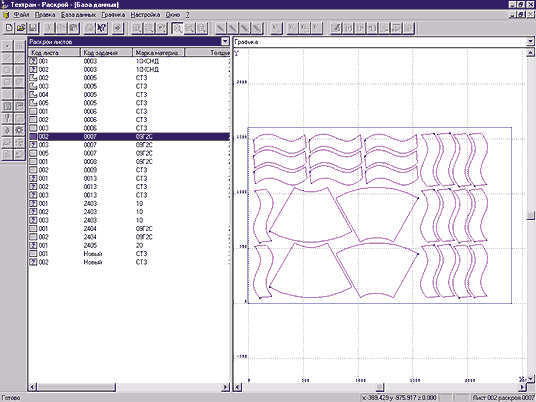Click the New document toolbar icon

[9, 28]
